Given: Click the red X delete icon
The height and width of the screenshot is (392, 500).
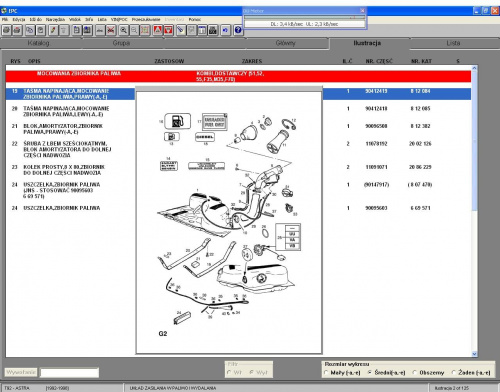Looking at the screenshot, I should [x=111, y=30].
